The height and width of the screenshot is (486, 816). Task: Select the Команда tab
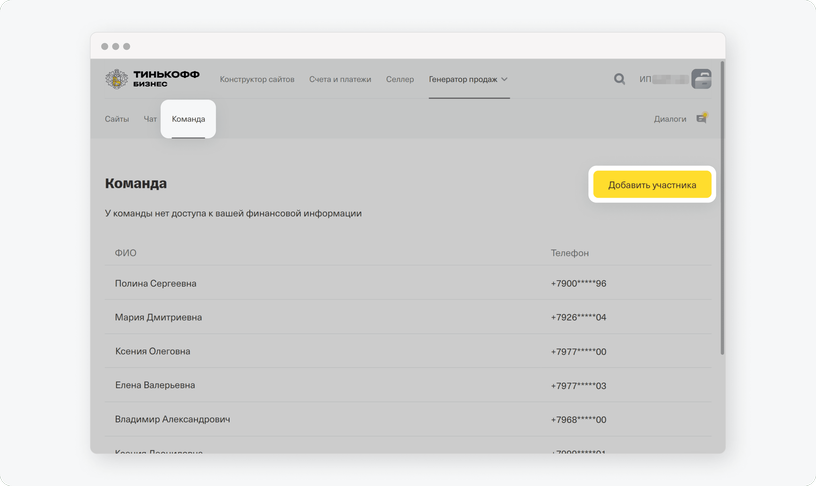point(188,119)
